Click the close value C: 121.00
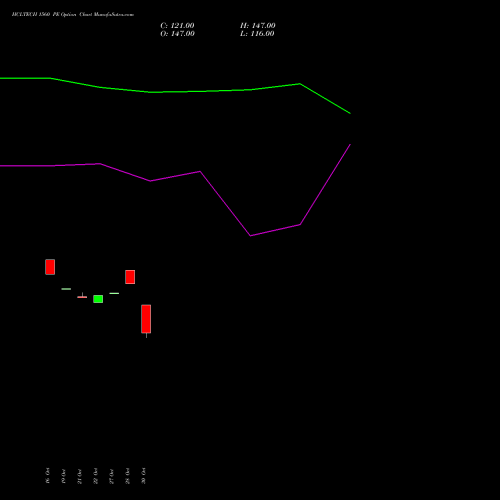This screenshot has width=500, height=500. pyautogui.click(x=177, y=26)
